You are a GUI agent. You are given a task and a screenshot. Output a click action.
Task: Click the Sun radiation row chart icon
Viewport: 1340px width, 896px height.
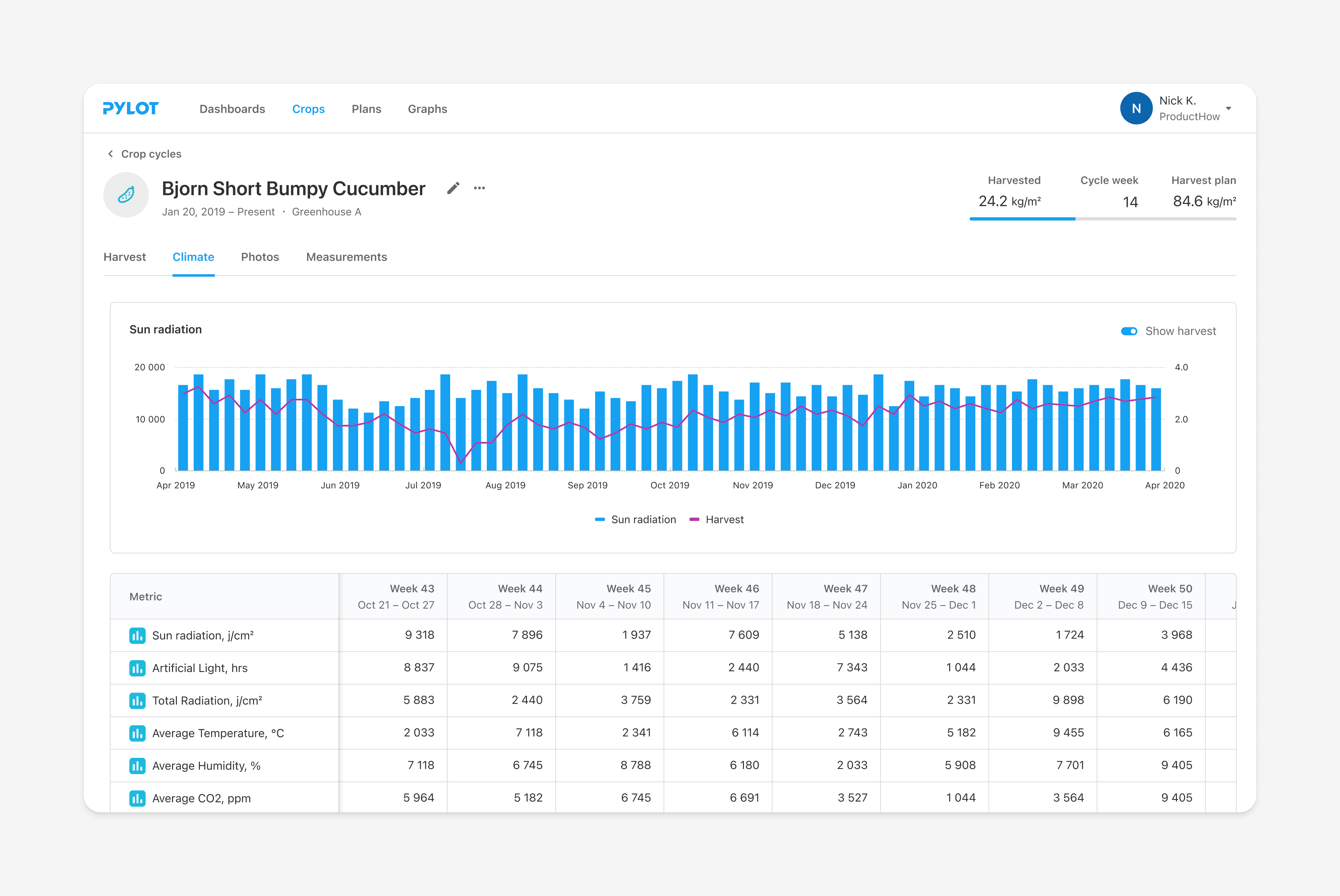(137, 635)
